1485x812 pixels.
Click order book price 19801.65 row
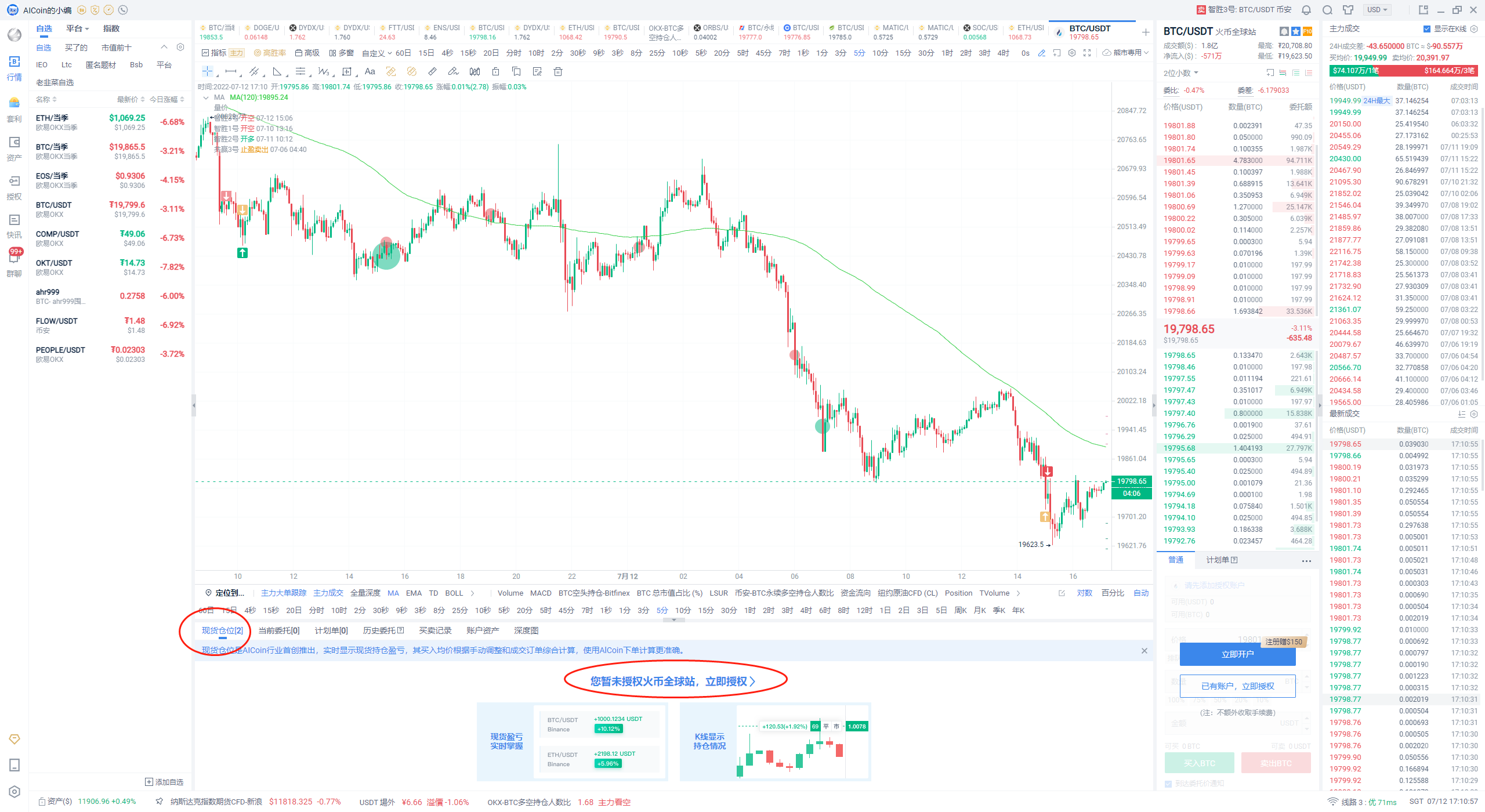1237,161
